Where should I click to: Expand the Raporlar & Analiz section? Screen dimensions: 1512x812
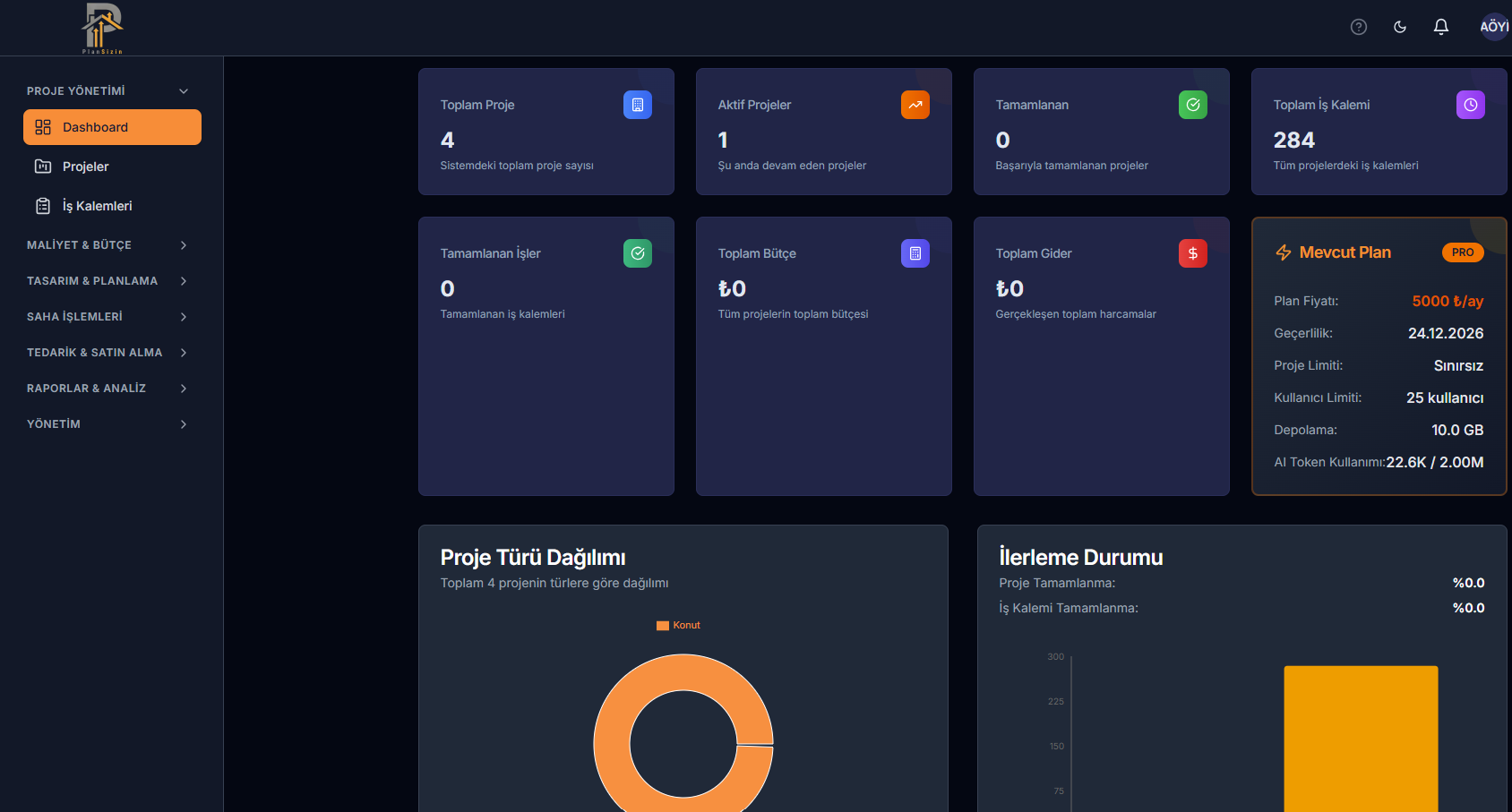click(x=107, y=388)
